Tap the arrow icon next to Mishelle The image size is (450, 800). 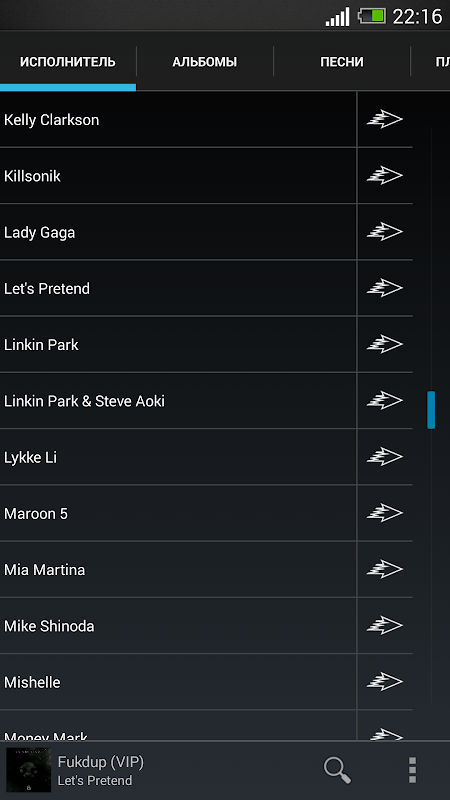tap(385, 681)
